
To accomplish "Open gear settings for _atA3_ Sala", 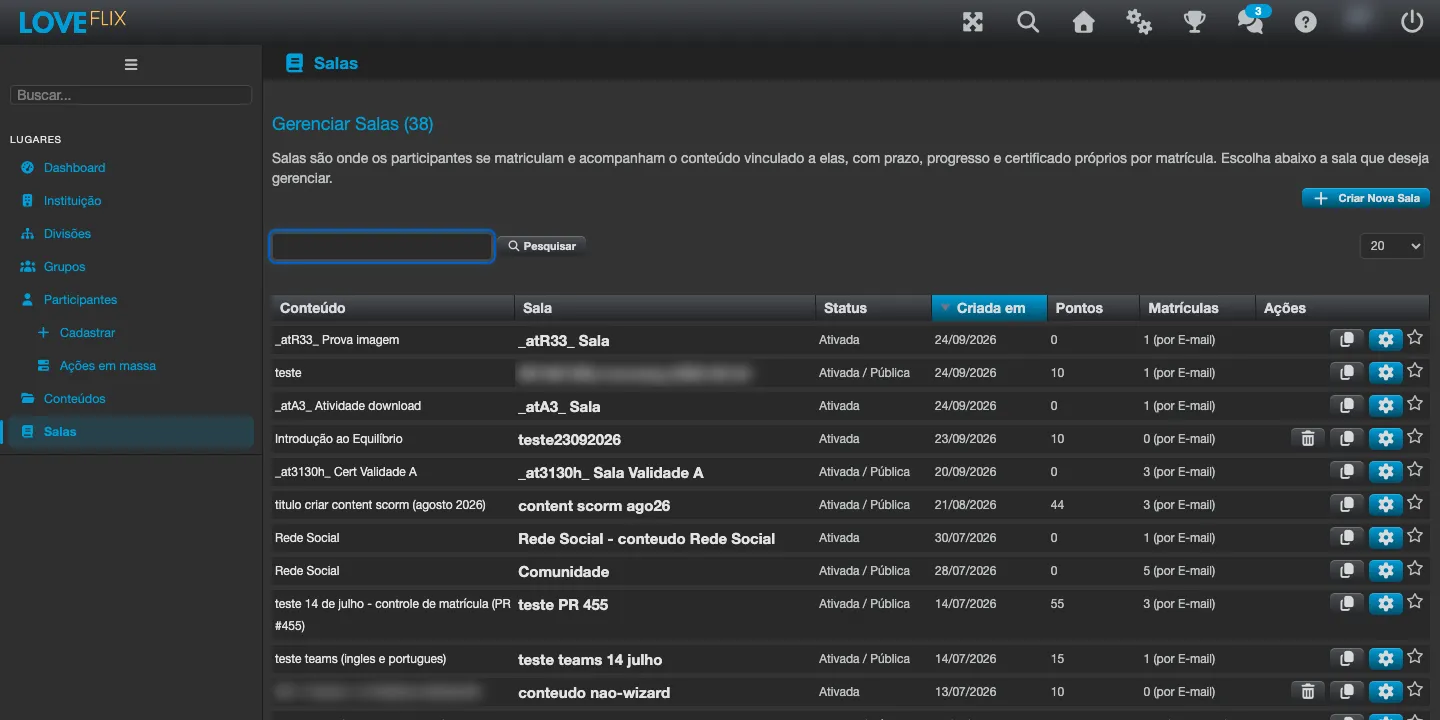I will pyautogui.click(x=1385, y=406).
